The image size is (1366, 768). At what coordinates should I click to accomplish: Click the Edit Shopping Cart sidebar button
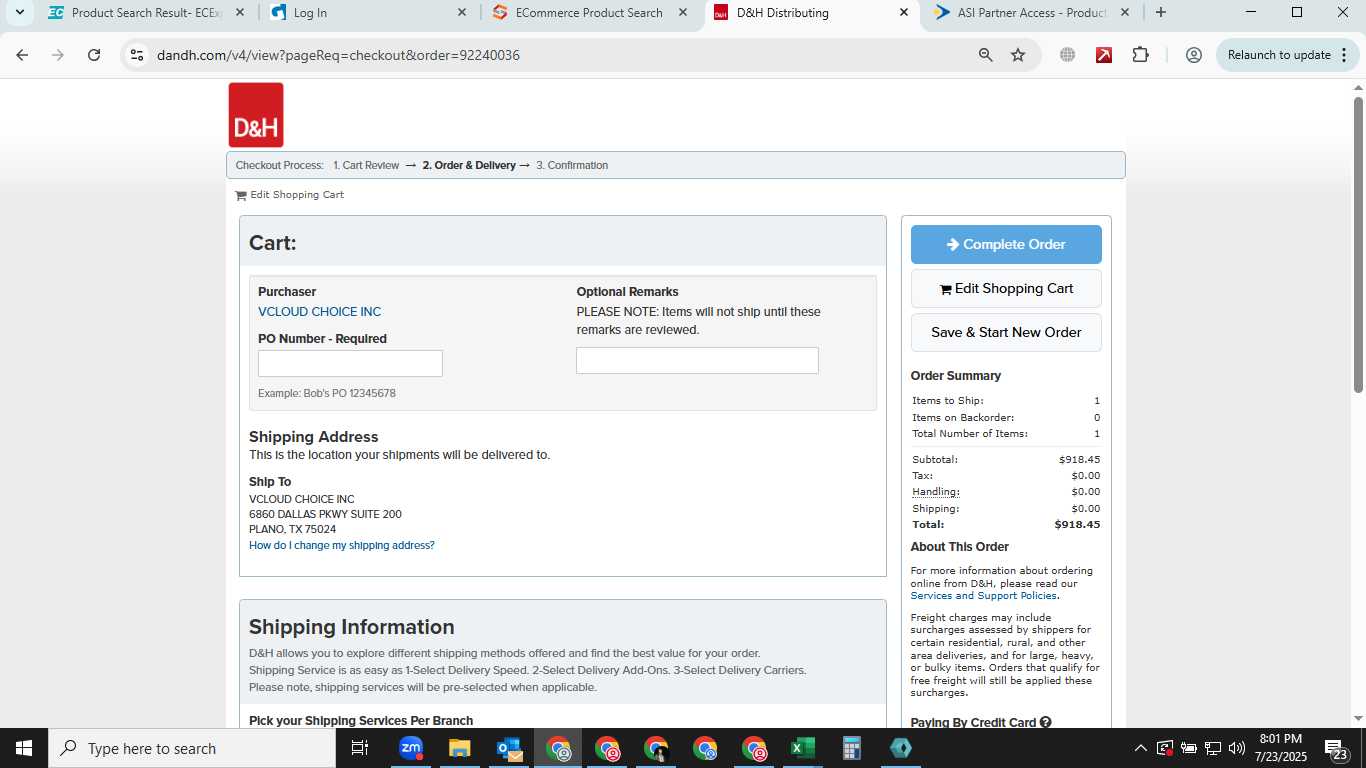click(1006, 288)
